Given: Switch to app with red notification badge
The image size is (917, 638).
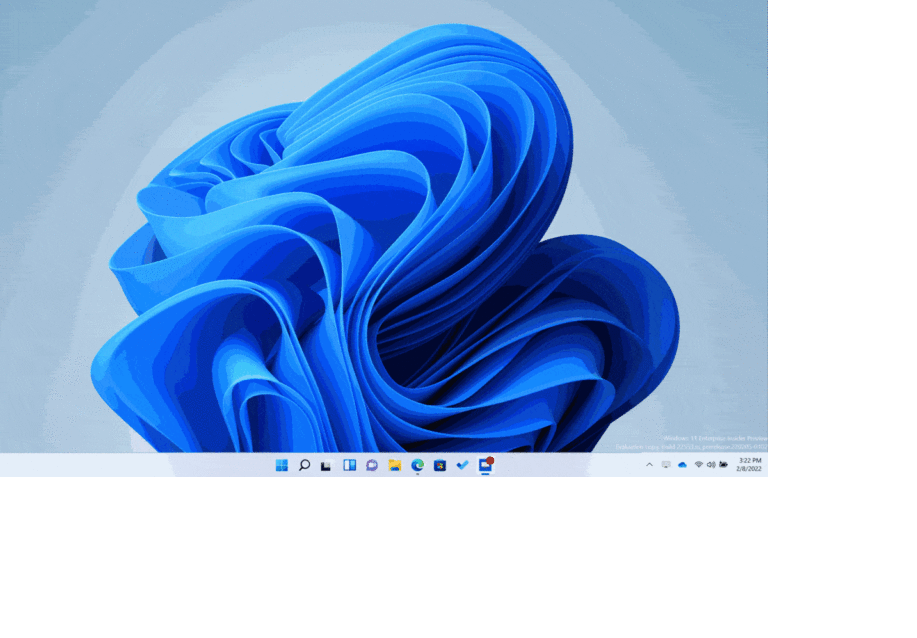Looking at the screenshot, I should pos(486,465).
